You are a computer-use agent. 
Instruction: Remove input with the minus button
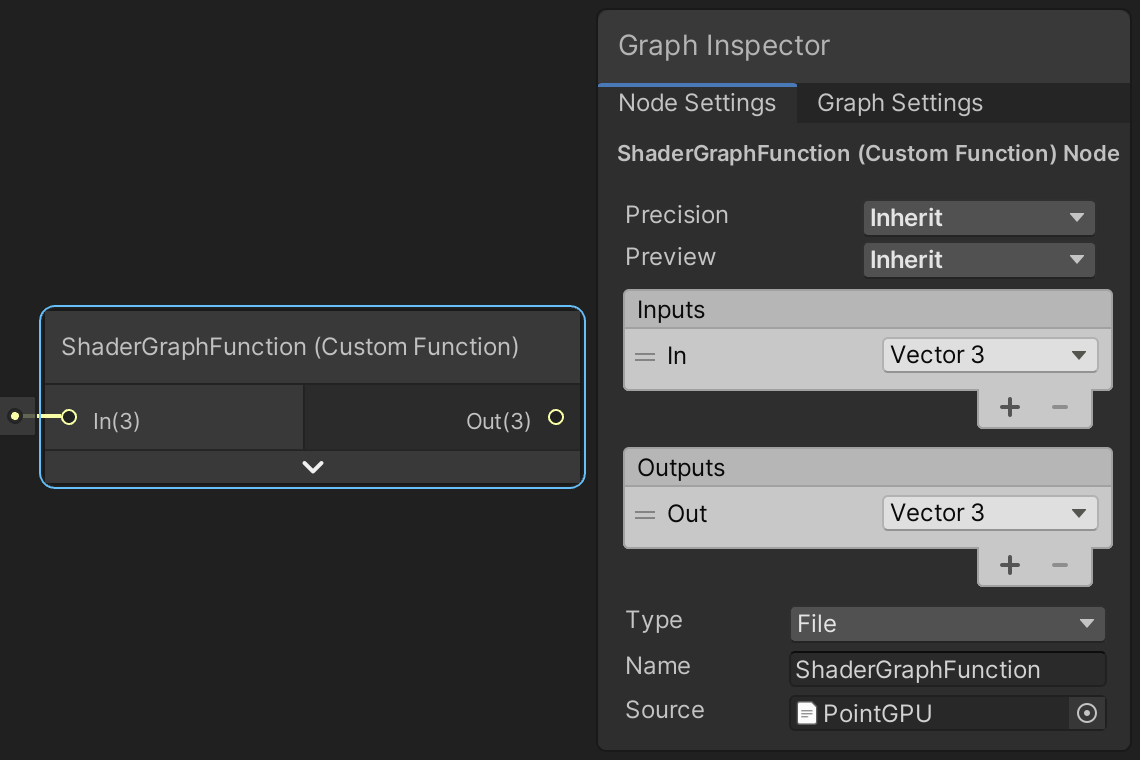[x=1060, y=407]
